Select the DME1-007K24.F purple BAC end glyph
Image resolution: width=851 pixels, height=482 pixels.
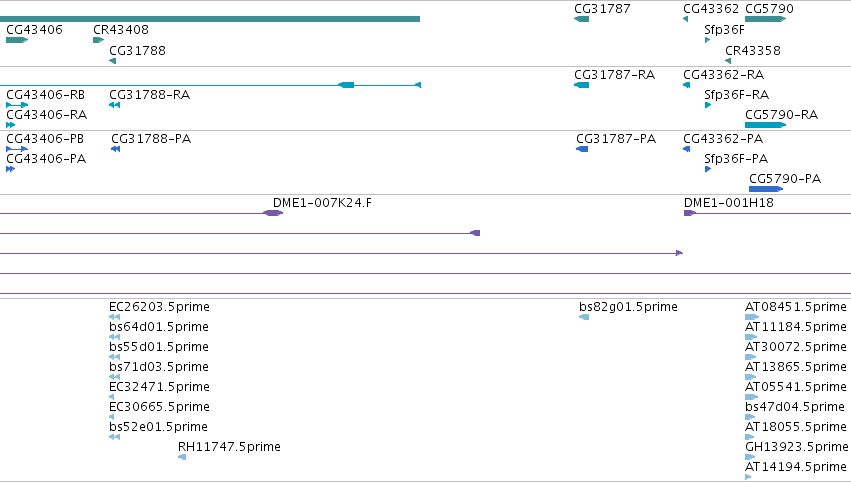(x=273, y=213)
